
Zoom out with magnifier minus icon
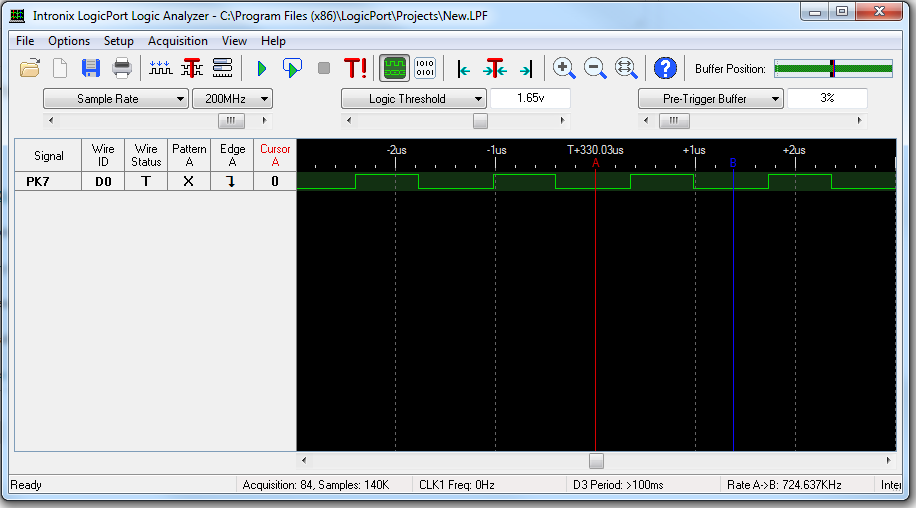click(x=595, y=68)
